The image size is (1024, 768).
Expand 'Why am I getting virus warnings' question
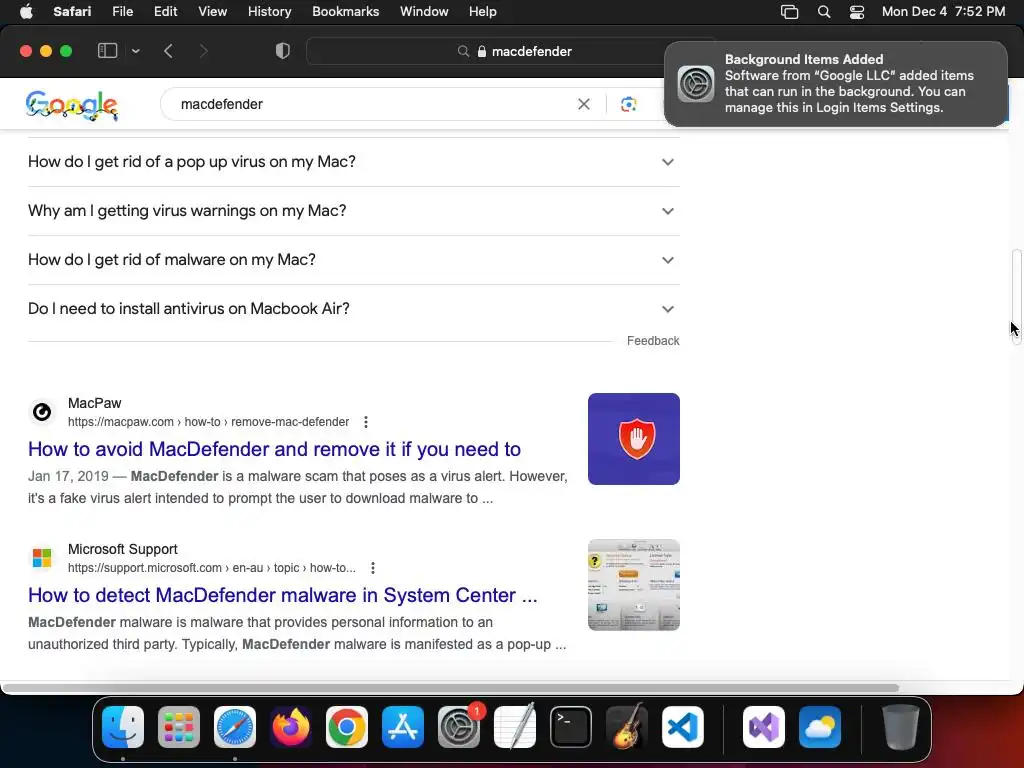click(x=353, y=211)
